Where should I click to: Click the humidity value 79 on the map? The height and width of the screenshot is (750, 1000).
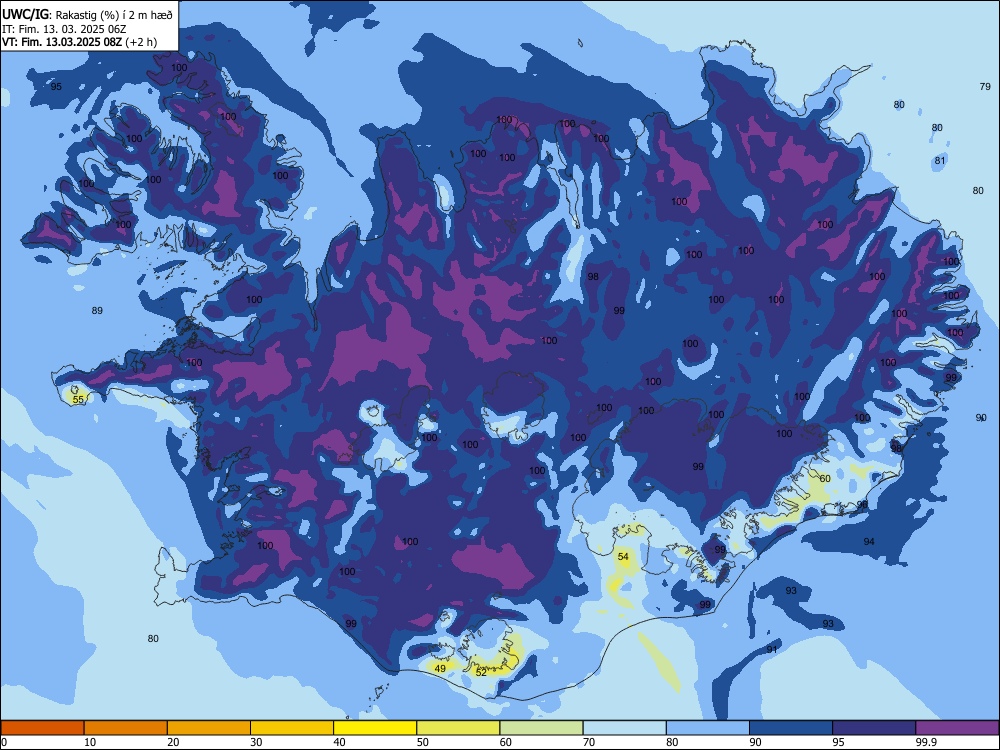[985, 87]
